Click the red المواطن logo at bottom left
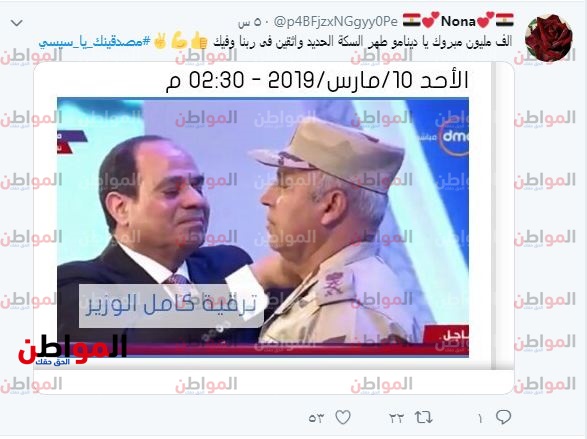Viewport: 587px width, 439px height. point(71,349)
